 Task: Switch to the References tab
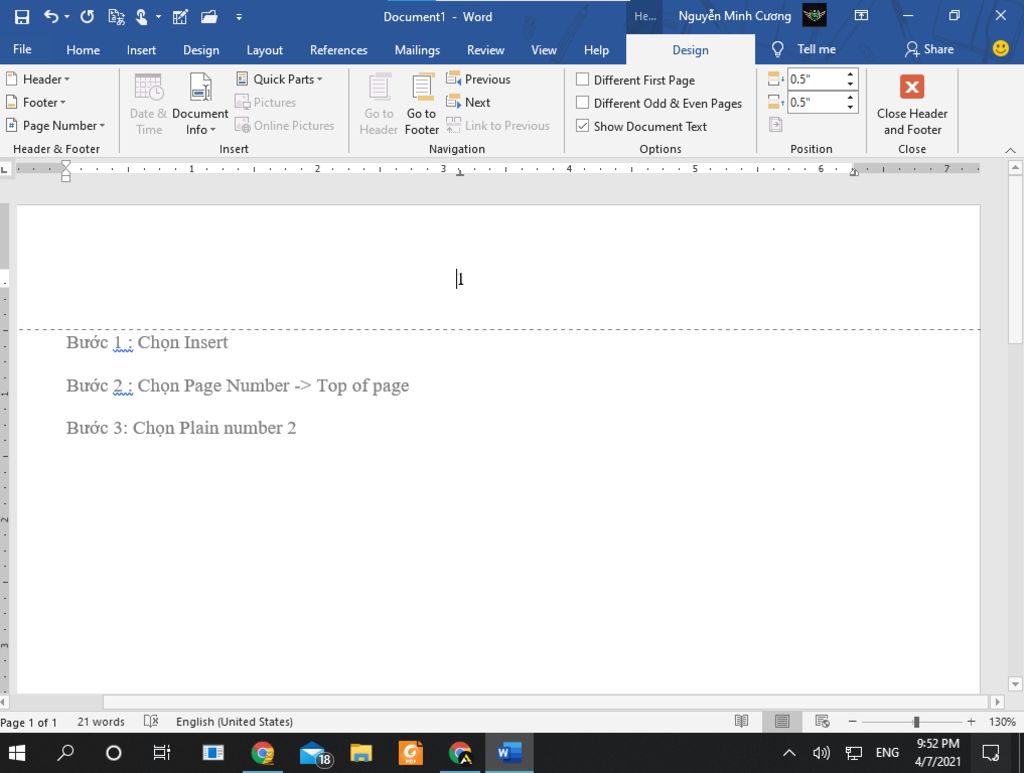[338, 50]
